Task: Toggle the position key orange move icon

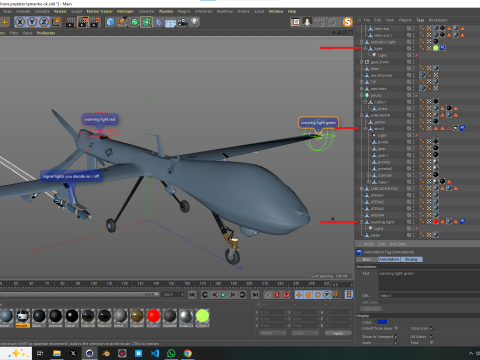Action: tap(299, 295)
